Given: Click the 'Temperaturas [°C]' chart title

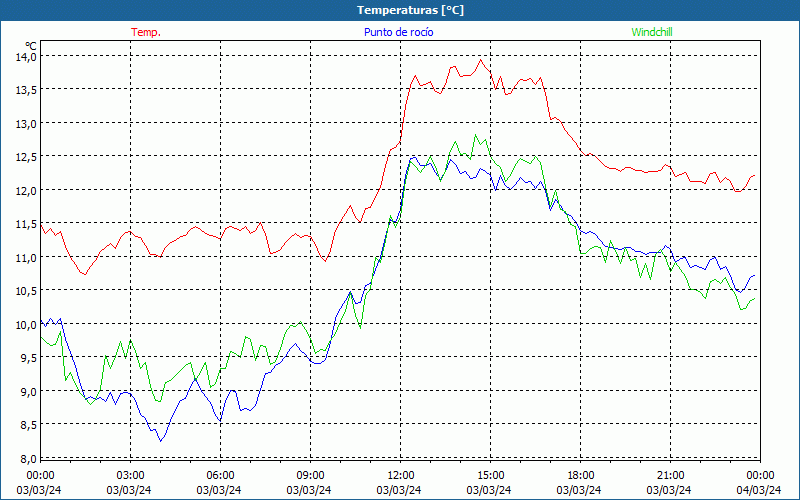Looking at the screenshot, I should pyautogui.click(x=410, y=10).
